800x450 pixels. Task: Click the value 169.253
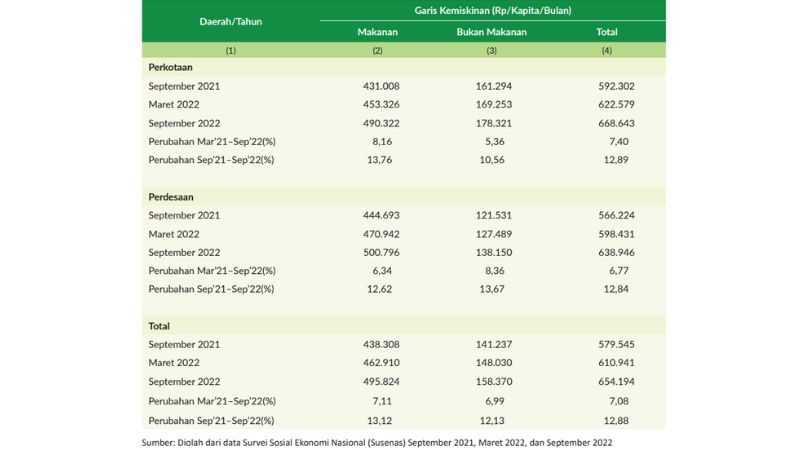click(x=494, y=105)
